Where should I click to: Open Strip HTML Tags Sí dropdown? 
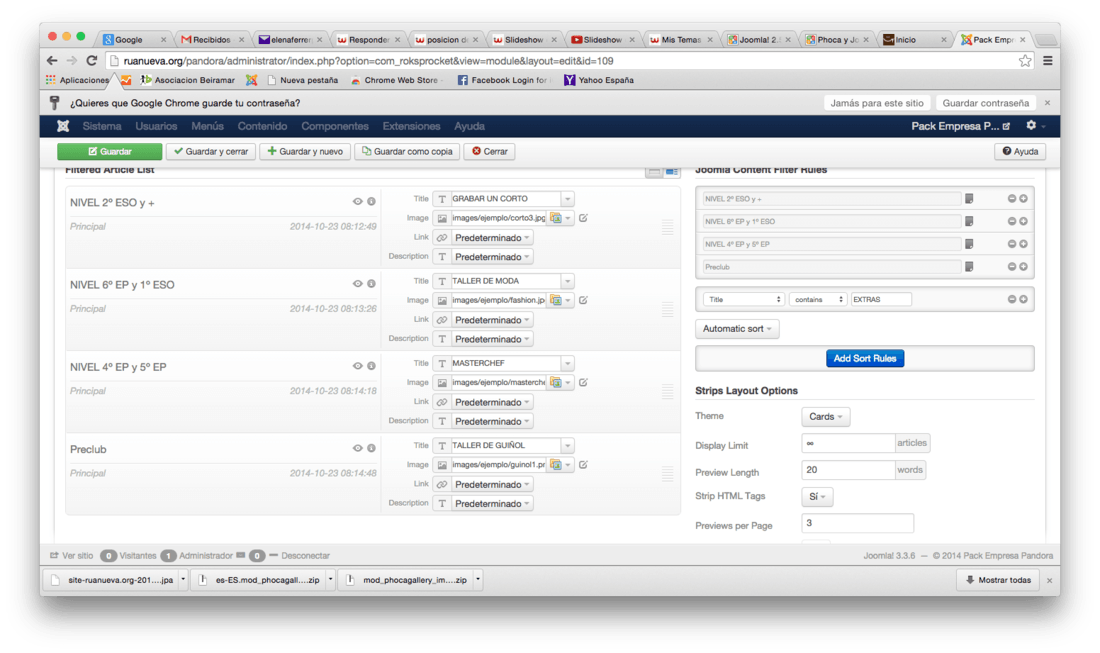(817, 497)
